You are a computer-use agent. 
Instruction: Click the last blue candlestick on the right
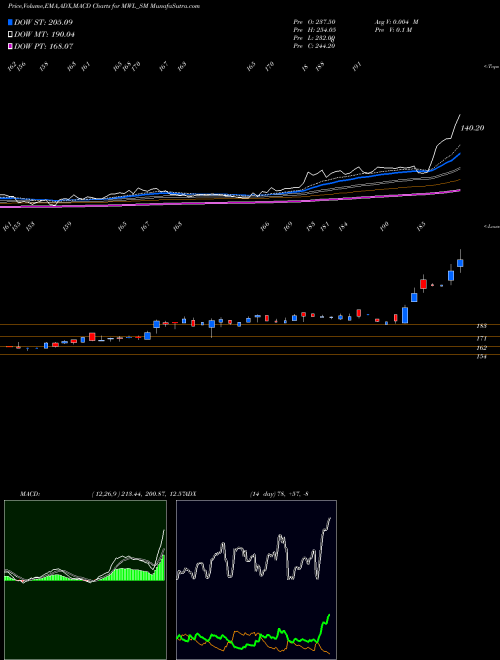tap(460, 263)
